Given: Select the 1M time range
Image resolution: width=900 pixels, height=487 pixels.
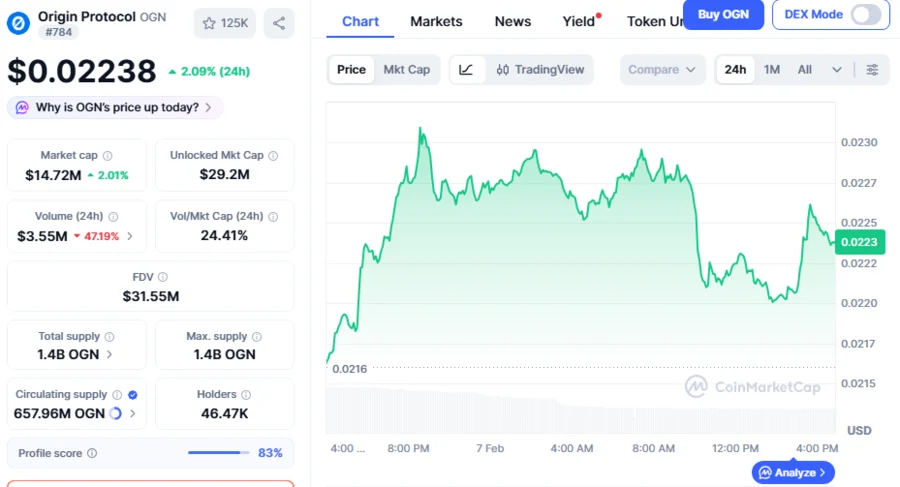Looking at the screenshot, I should [772, 70].
